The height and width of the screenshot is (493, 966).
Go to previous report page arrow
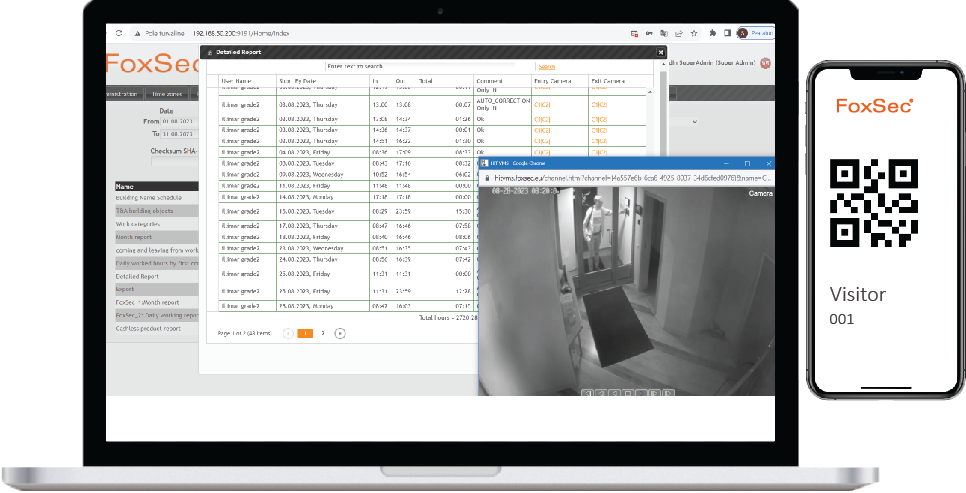[288, 333]
